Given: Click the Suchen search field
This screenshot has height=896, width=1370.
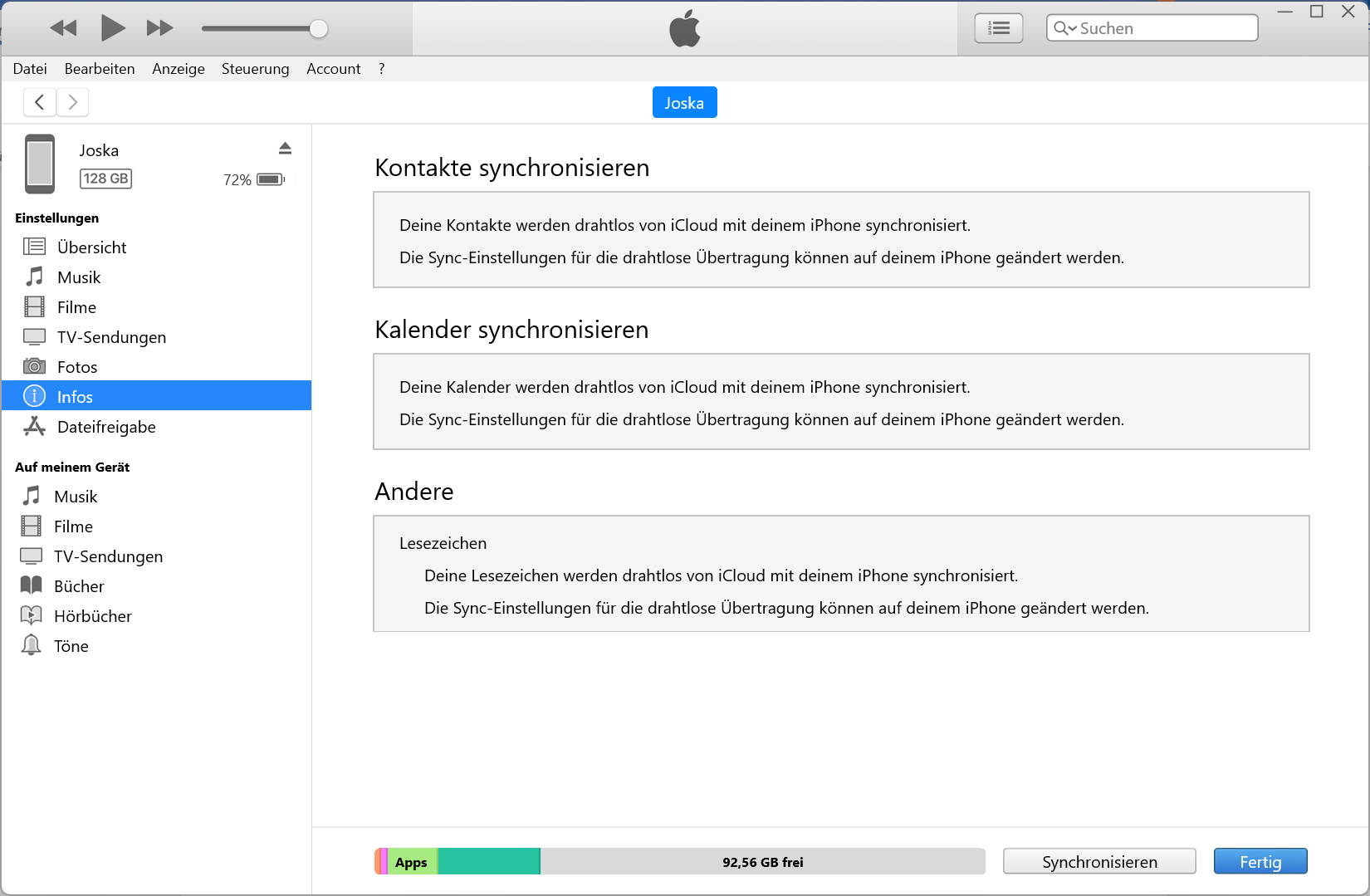Looking at the screenshot, I should point(1152,28).
